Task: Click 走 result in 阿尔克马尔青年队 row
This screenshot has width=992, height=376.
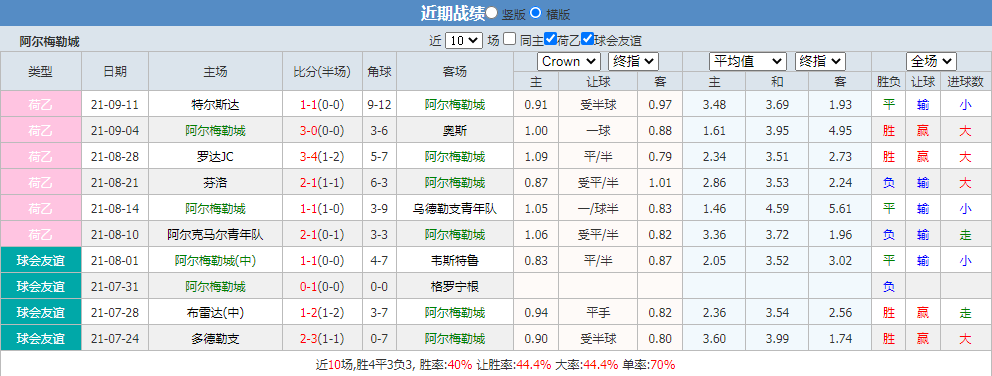Action: pos(965,235)
